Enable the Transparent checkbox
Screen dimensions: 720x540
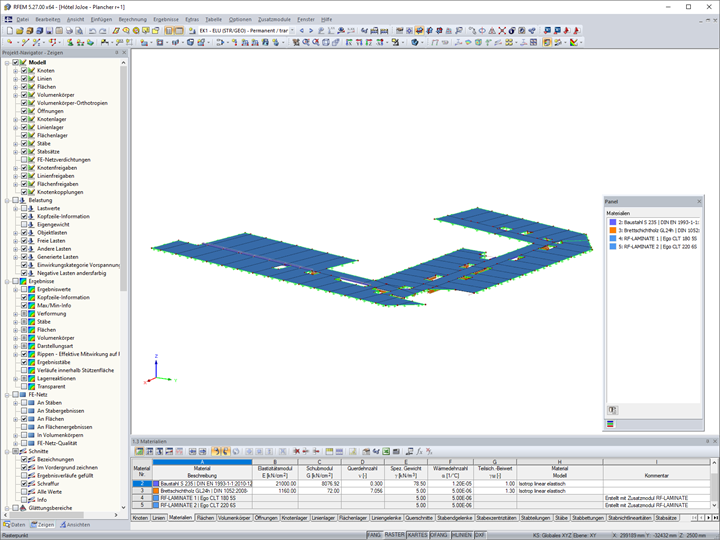coord(24,387)
